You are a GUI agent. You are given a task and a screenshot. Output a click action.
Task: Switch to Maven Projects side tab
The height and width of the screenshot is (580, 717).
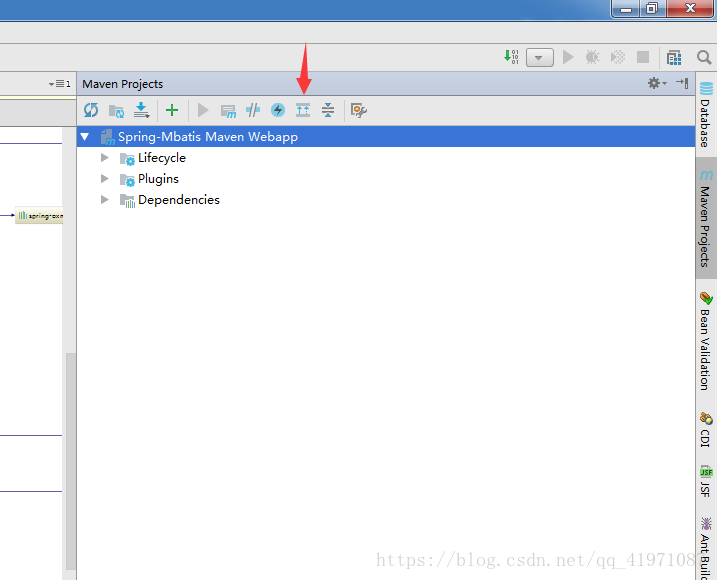(706, 218)
